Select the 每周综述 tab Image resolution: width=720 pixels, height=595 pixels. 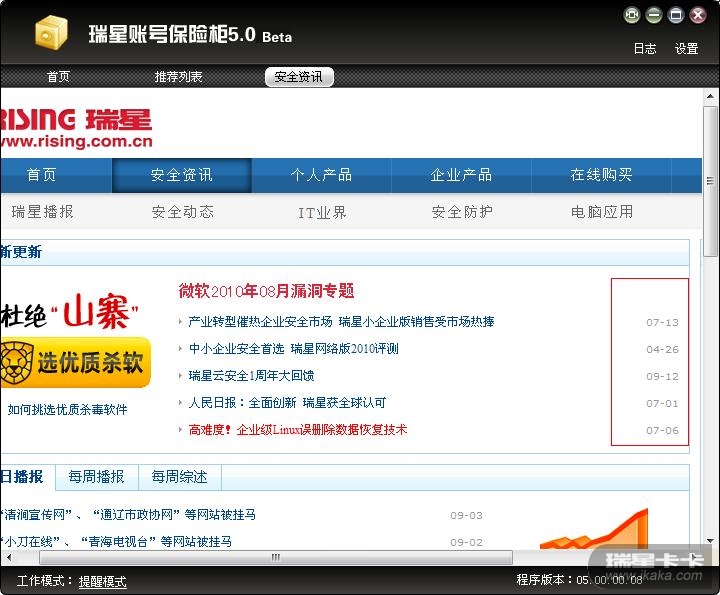180,477
